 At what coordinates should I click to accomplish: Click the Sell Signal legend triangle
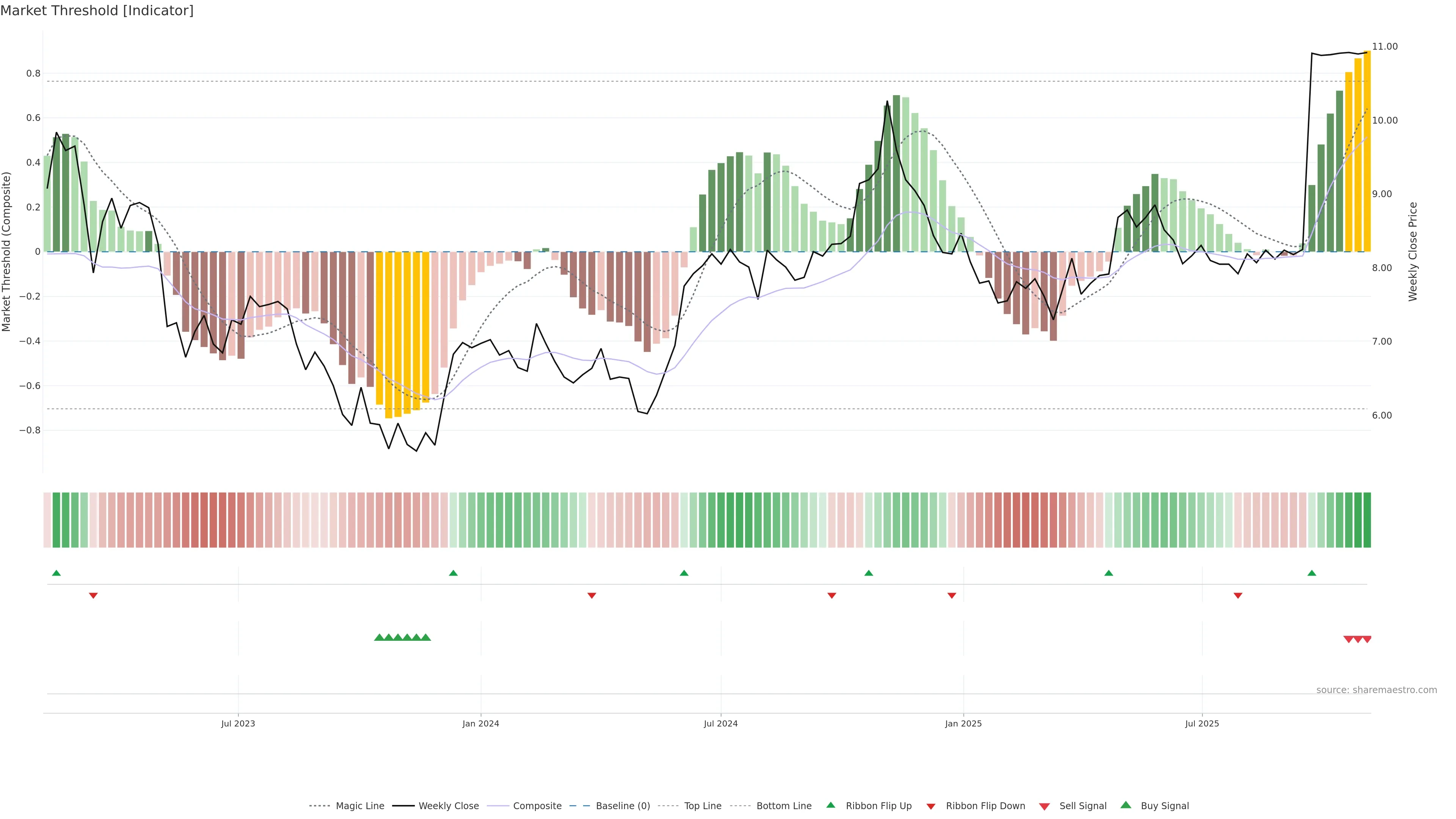point(1045,806)
